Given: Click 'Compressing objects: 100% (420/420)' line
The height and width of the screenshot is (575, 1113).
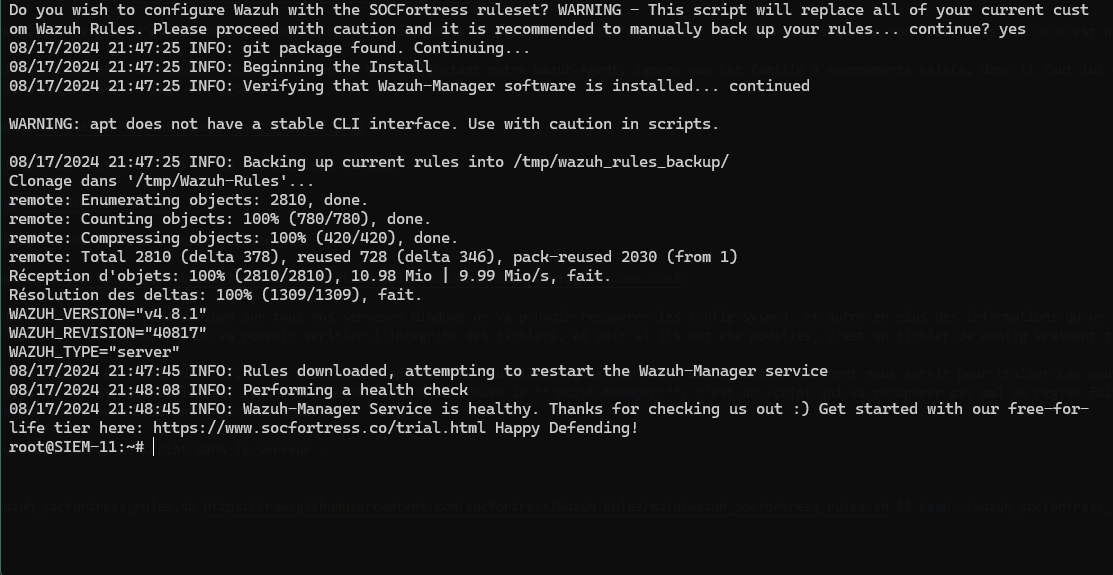Looking at the screenshot, I should click(x=234, y=239).
